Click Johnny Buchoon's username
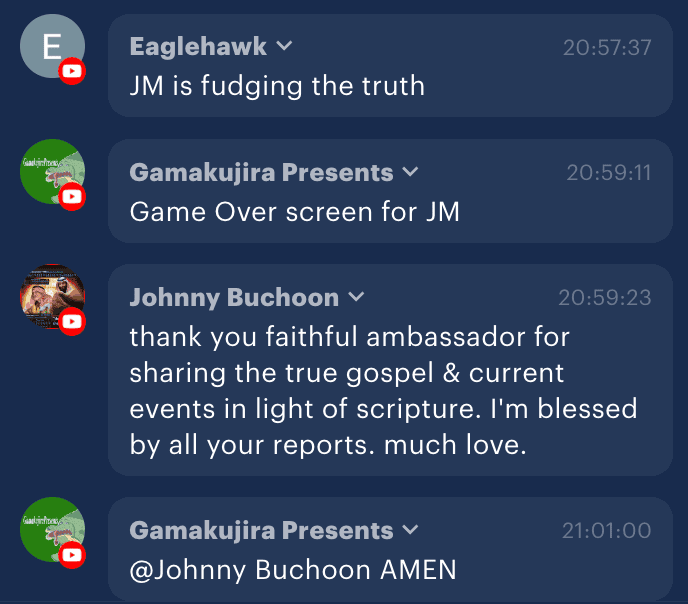The width and height of the screenshot is (688, 604). pos(234,298)
